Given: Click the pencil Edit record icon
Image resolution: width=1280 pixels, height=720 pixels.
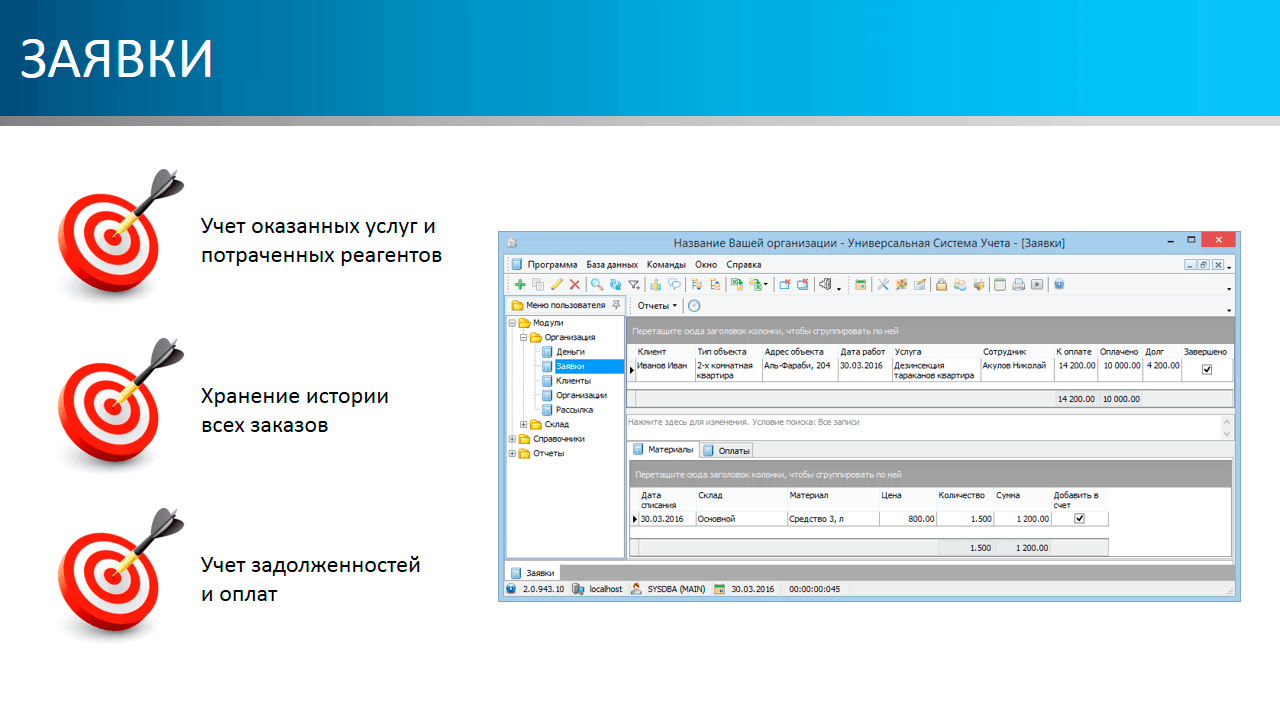Looking at the screenshot, I should pyautogui.click(x=557, y=284).
